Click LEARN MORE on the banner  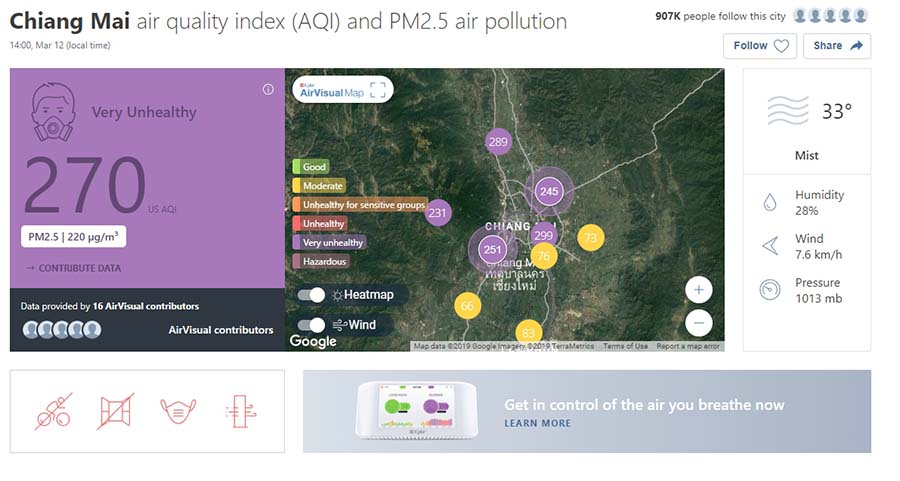[538, 424]
